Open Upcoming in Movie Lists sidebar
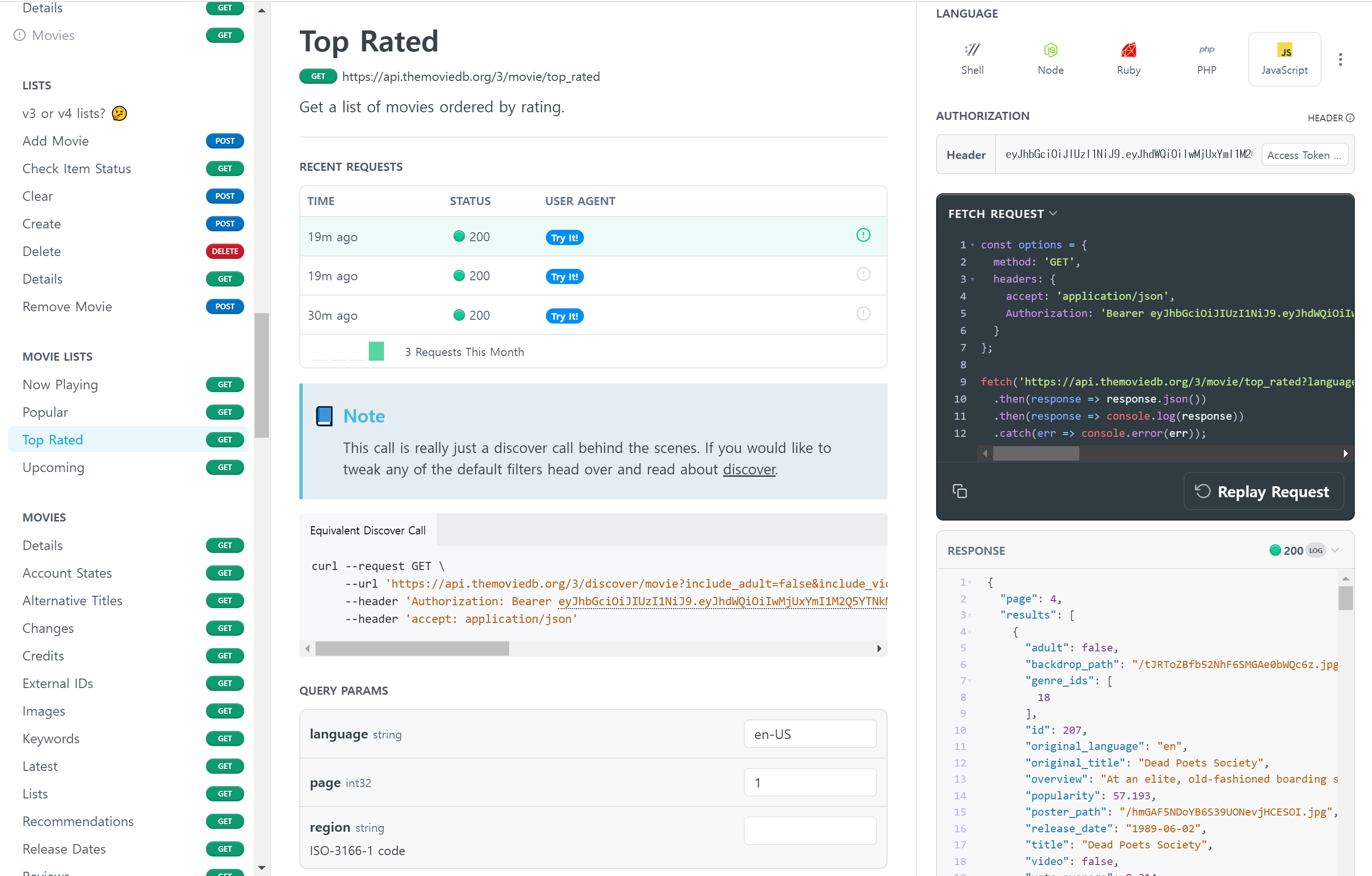The image size is (1372, 876). [x=54, y=468]
